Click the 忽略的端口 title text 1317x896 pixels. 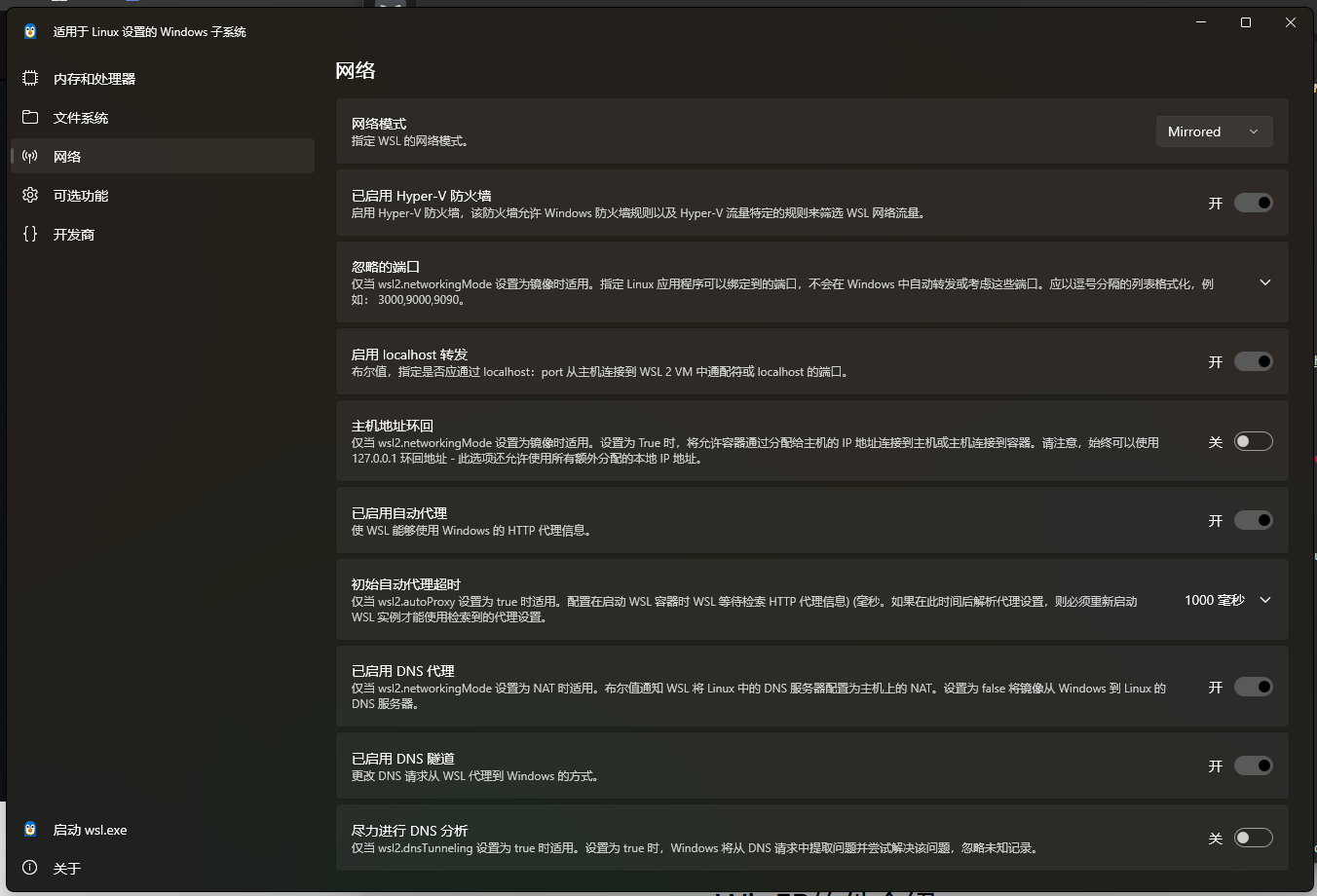click(386, 266)
